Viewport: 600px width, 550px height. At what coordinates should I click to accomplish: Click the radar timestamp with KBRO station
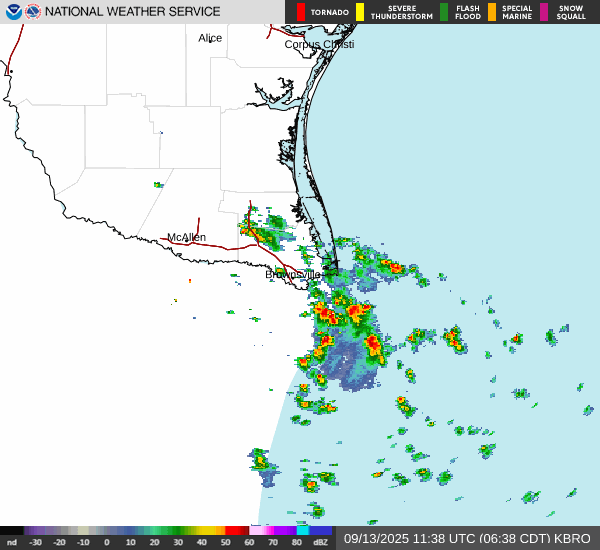click(467, 538)
